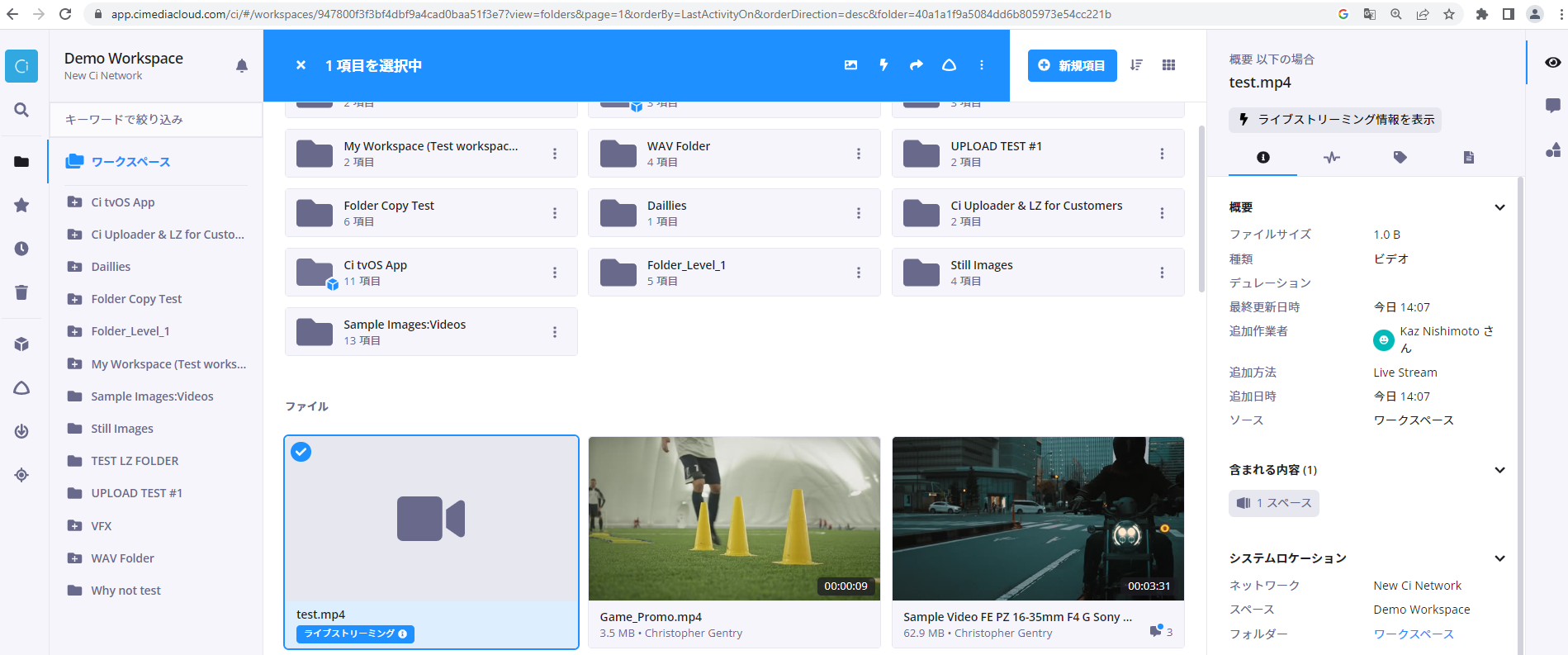Screen dimensions: 1568x655
Task: Collapse the 概要 section
Action: pos(1499,207)
